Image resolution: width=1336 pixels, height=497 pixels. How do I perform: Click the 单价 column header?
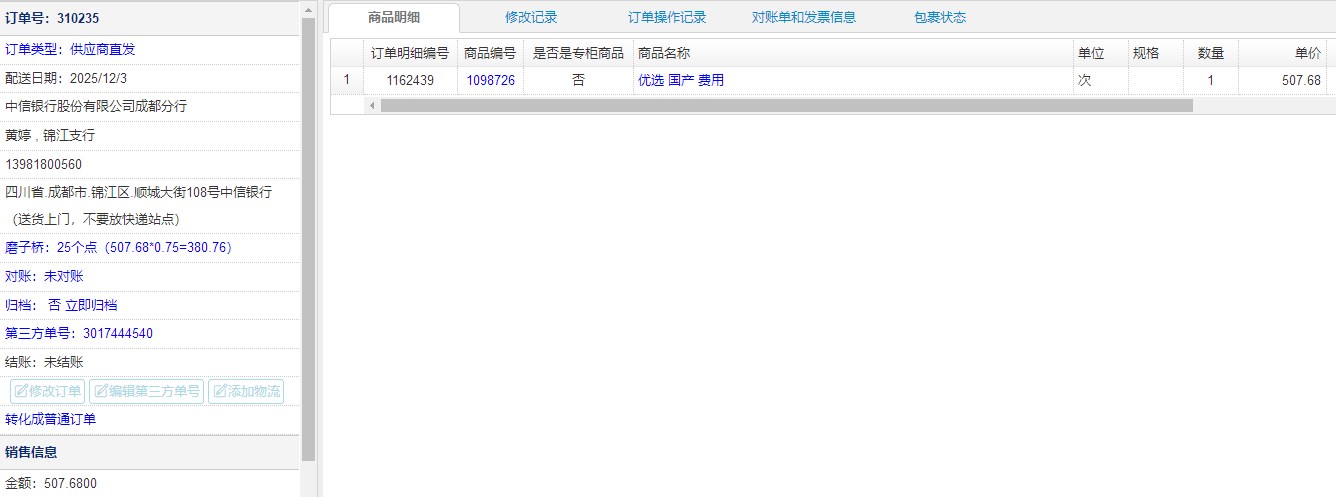tap(1307, 53)
